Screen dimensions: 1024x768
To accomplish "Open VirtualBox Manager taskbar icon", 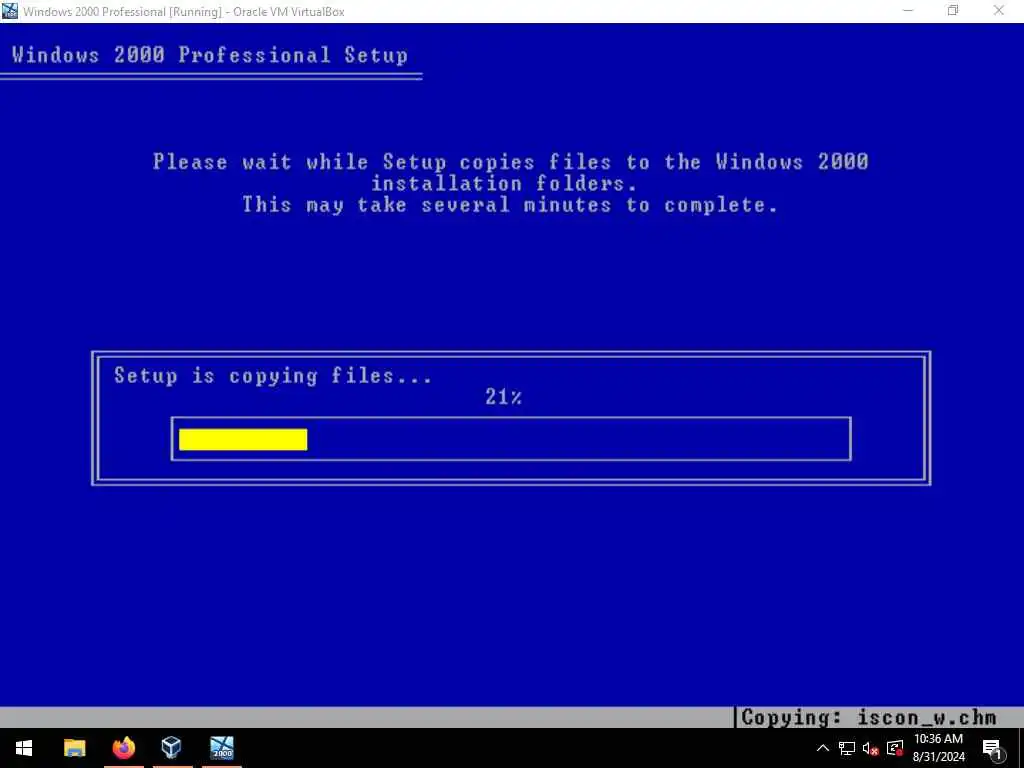I will (171, 747).
